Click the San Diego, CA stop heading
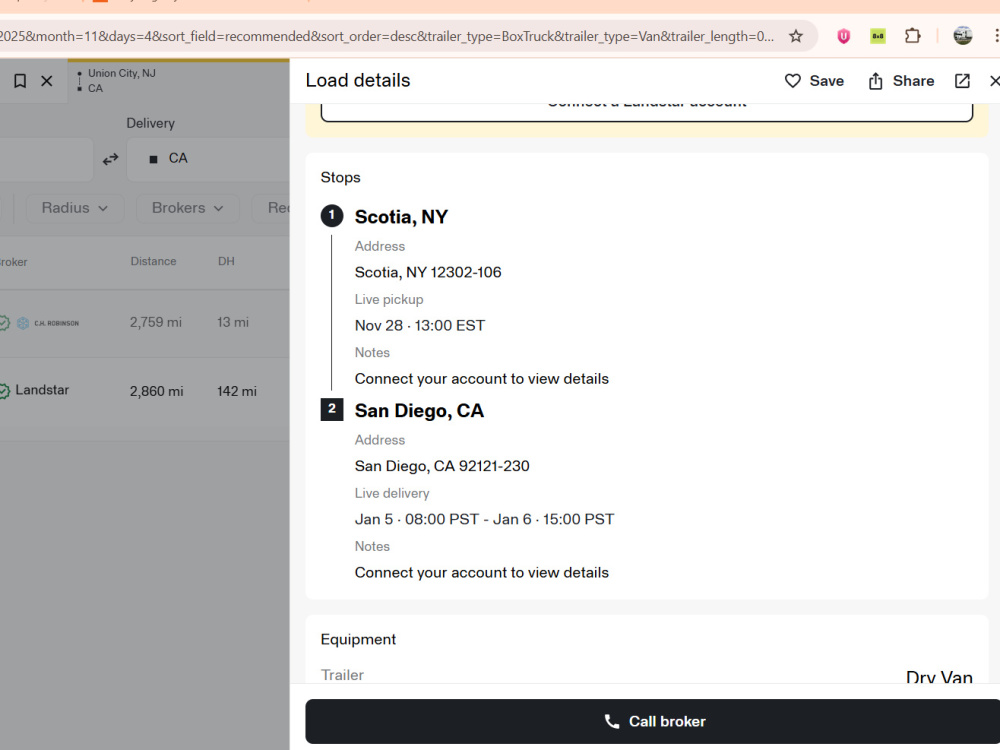Viewport: 1000px width, 750px height. [419, 411]
